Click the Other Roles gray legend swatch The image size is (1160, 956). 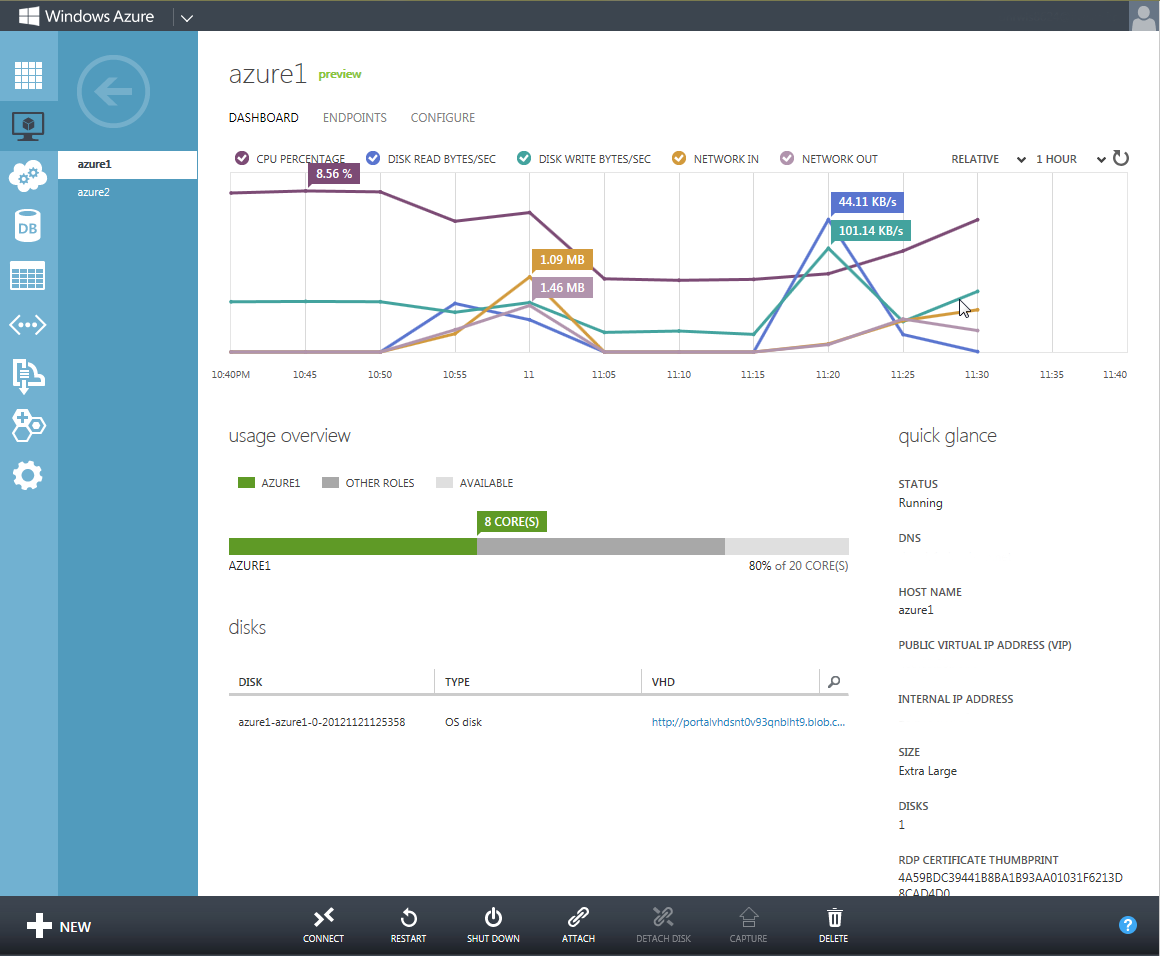[x=331, y=482]
